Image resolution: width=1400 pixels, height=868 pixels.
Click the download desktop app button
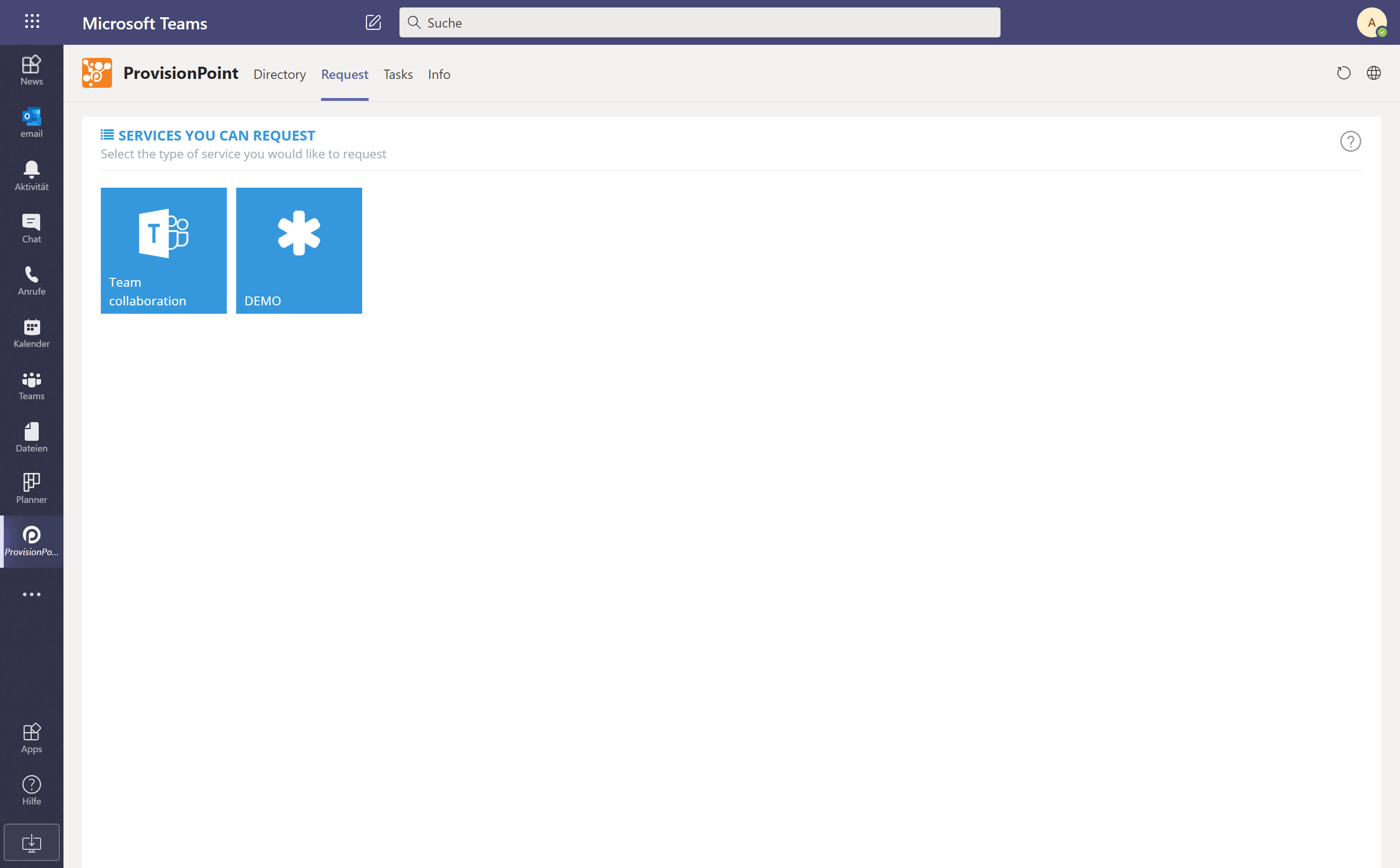click(32, 842)
